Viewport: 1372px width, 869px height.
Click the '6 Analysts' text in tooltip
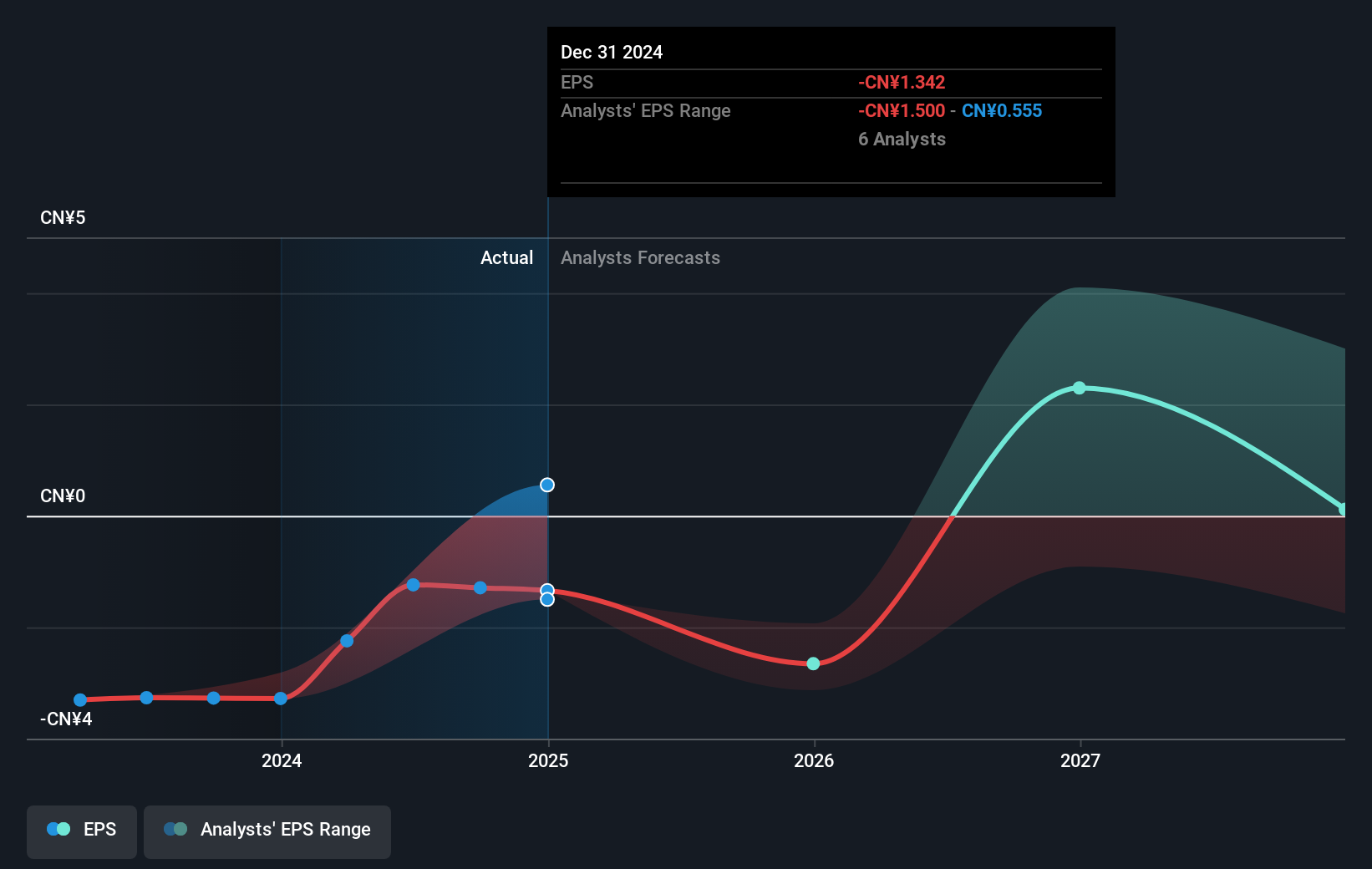coord(902,139)
